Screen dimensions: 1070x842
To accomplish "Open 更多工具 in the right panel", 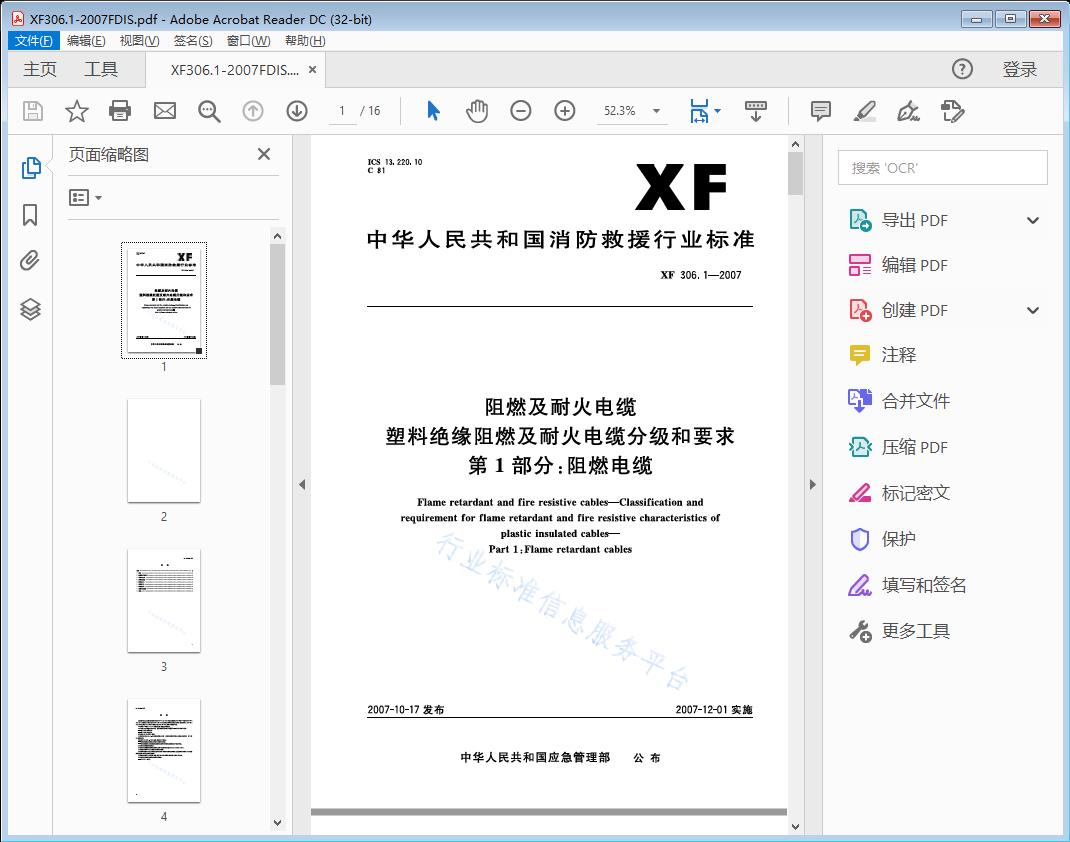I will [917, 631].
